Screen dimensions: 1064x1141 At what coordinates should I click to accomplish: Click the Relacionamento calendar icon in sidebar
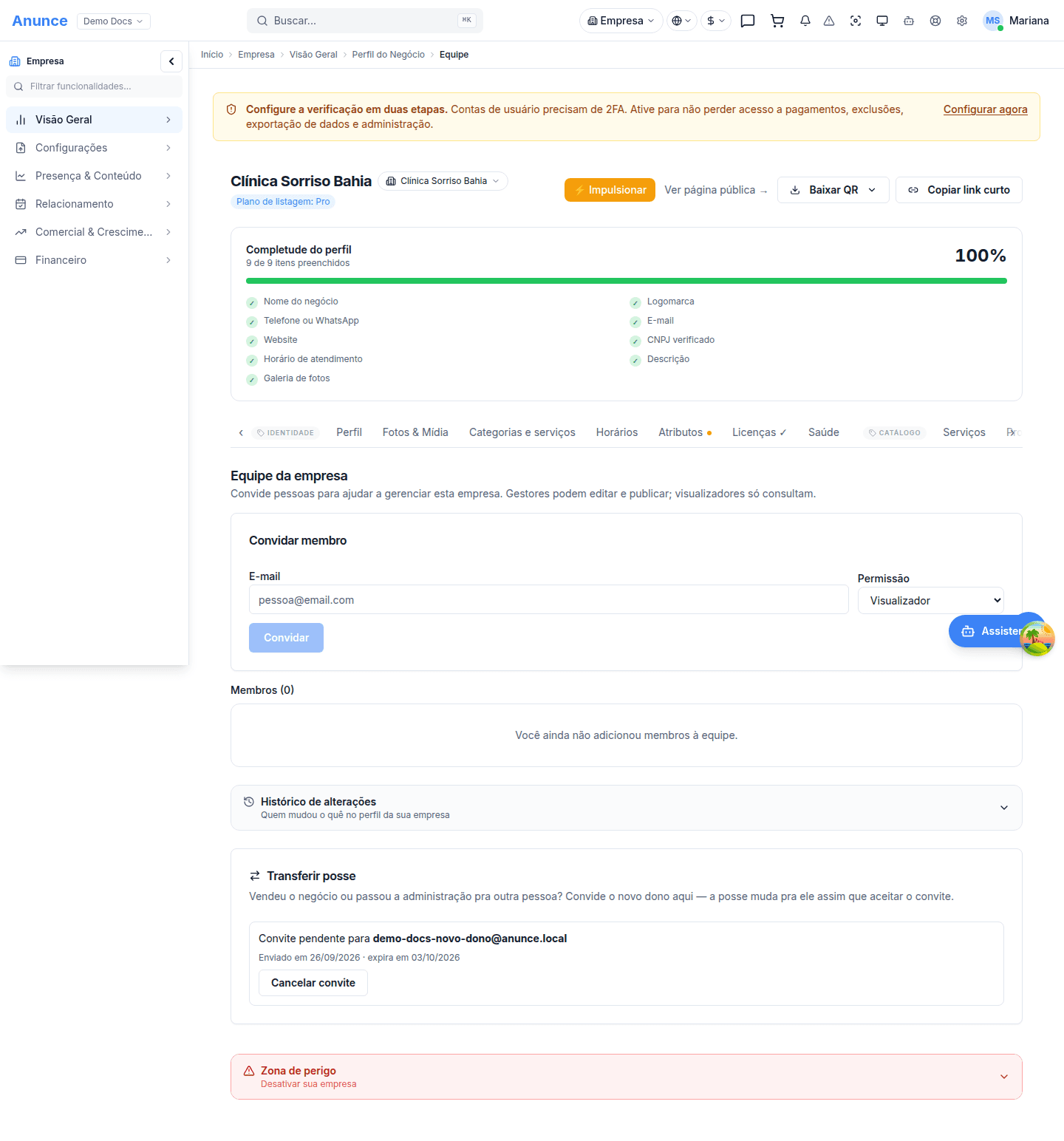tap(21, 204)
